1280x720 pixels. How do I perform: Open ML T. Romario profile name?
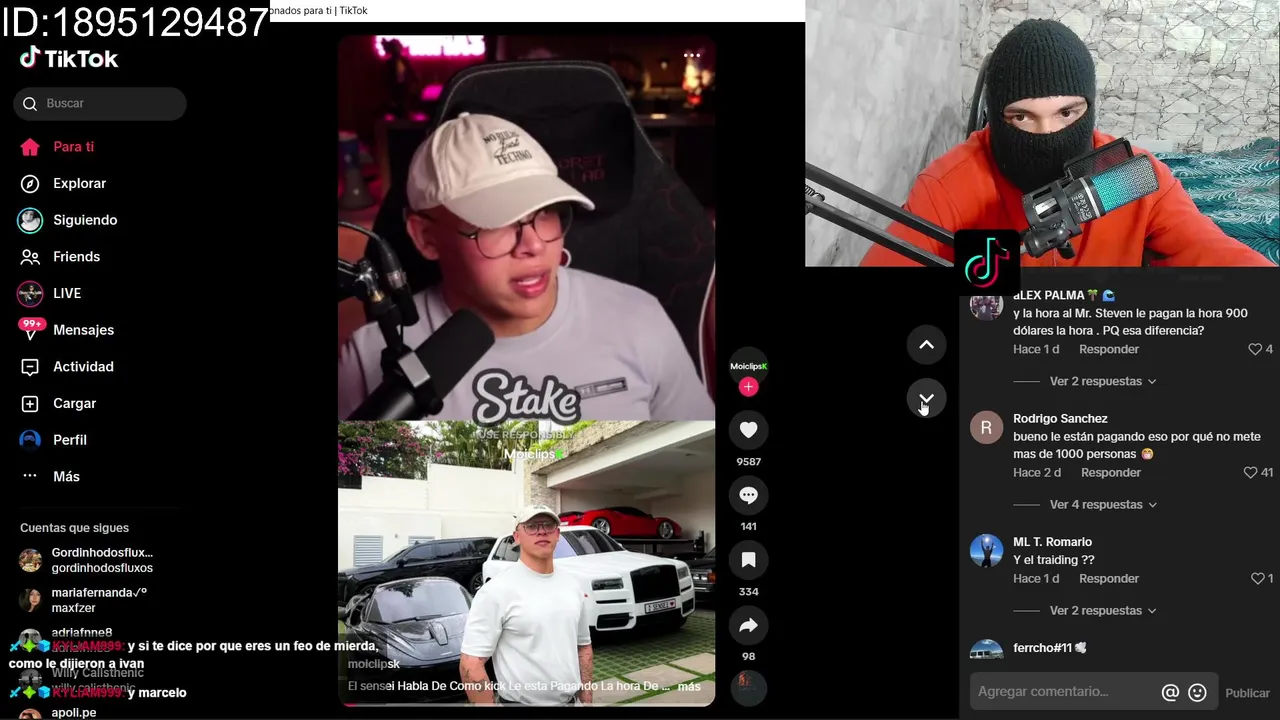point(1052,542)
